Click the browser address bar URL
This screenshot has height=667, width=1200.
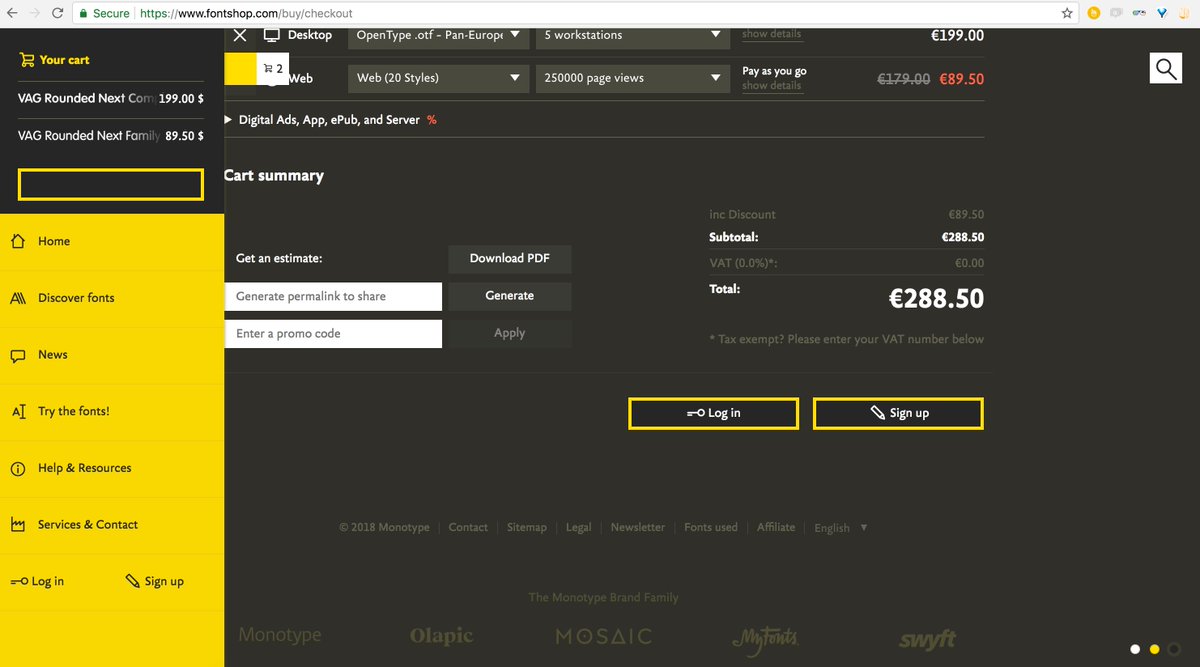pyautogui.click(x=245, y=14)
